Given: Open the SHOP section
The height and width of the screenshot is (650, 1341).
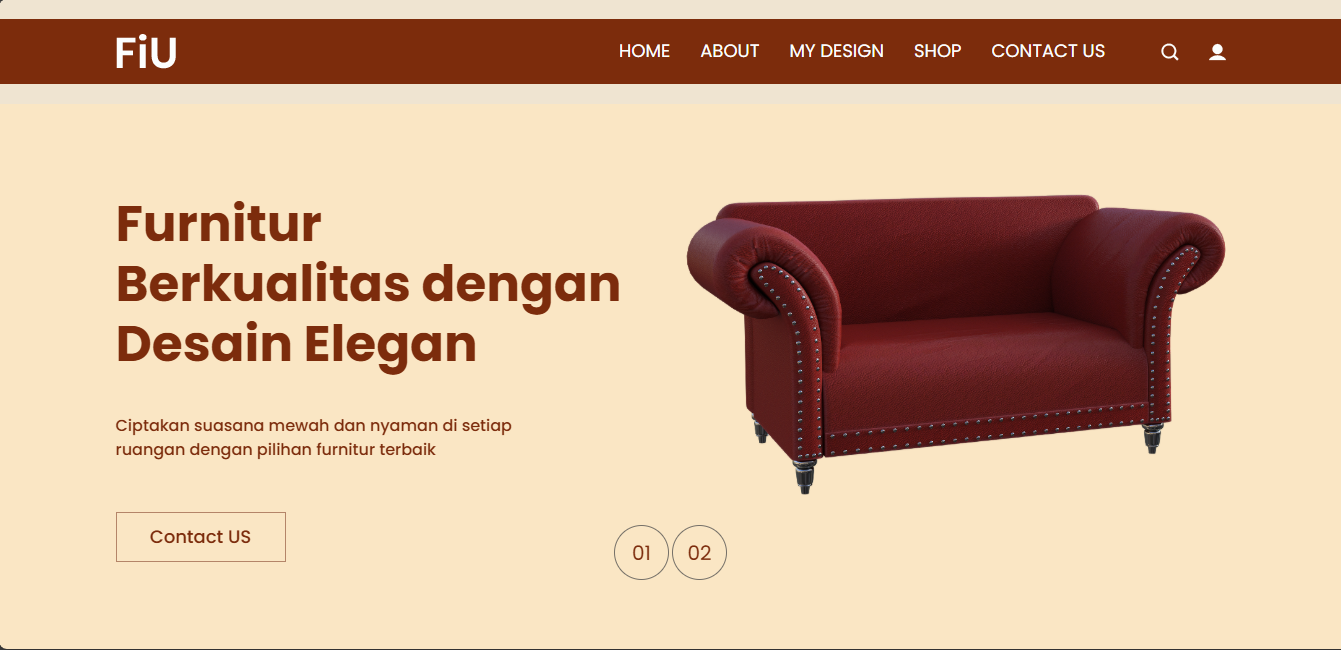Looking at the screenshot, I should click(x=937, y=51).
